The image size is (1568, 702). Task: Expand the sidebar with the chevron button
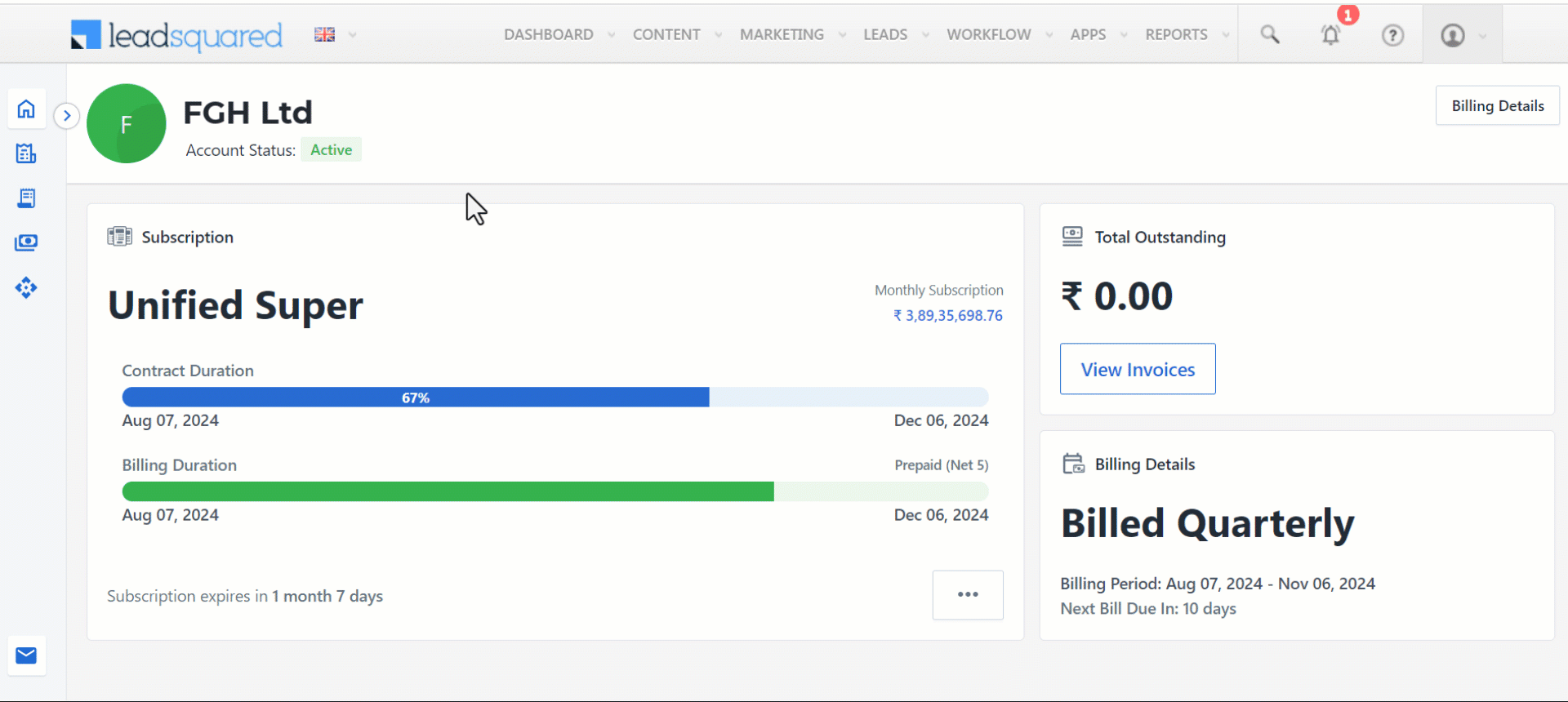(67, 116)
